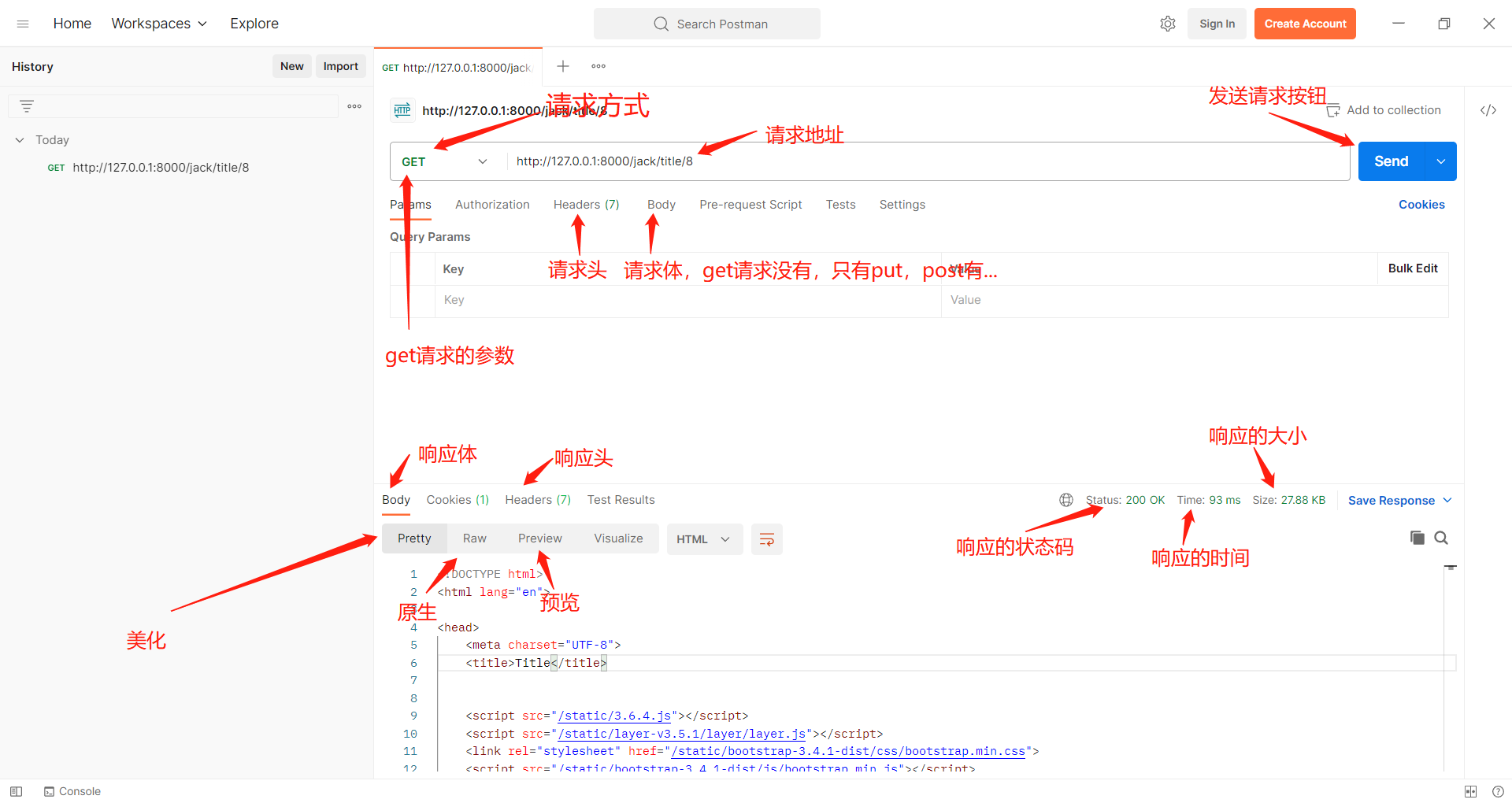Click the search magnifier in Search Postman
The height and width of the screenshot is (803, 1512).
coord(661,24)
